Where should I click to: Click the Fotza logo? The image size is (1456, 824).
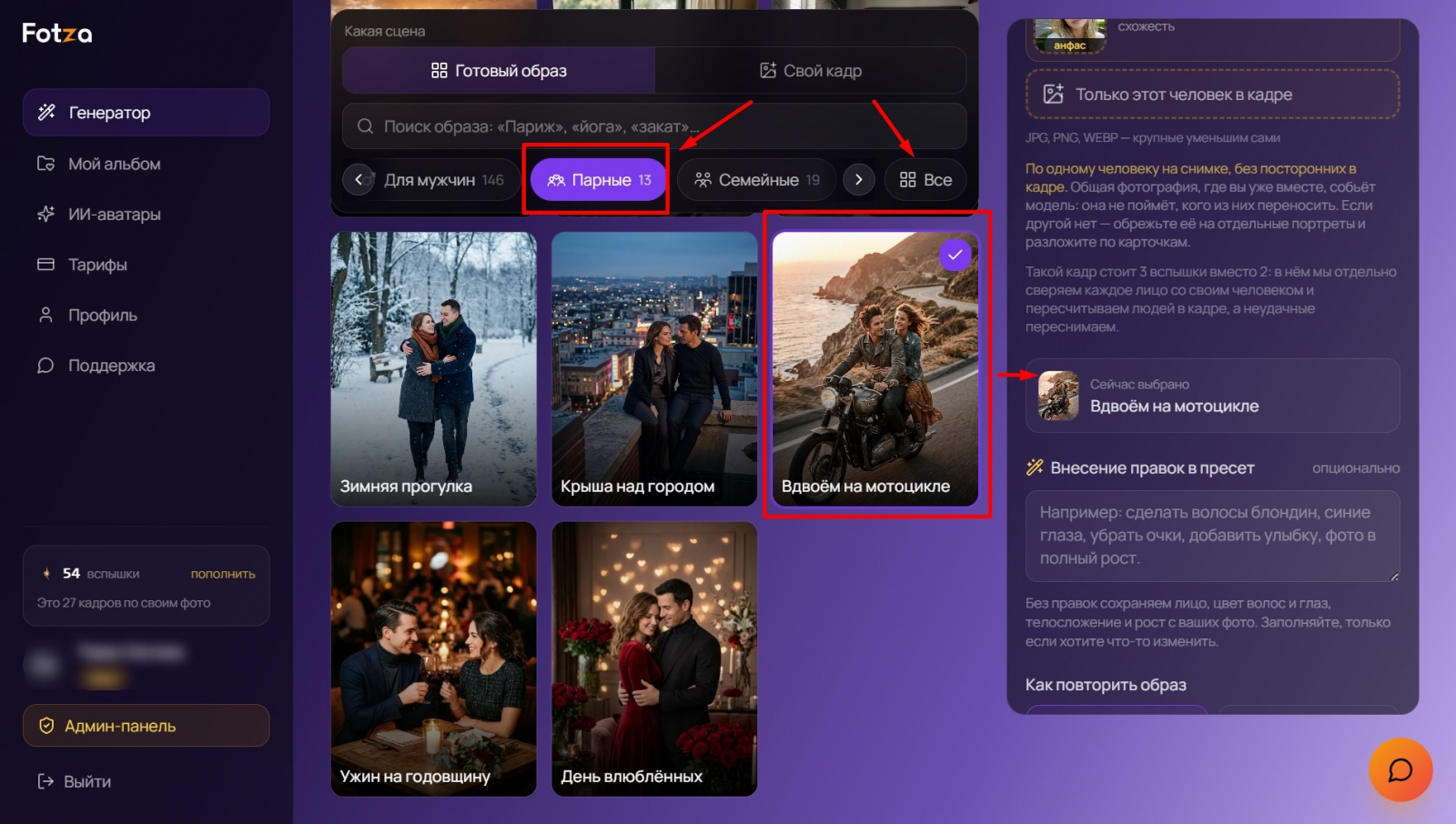tap(57, 34)
